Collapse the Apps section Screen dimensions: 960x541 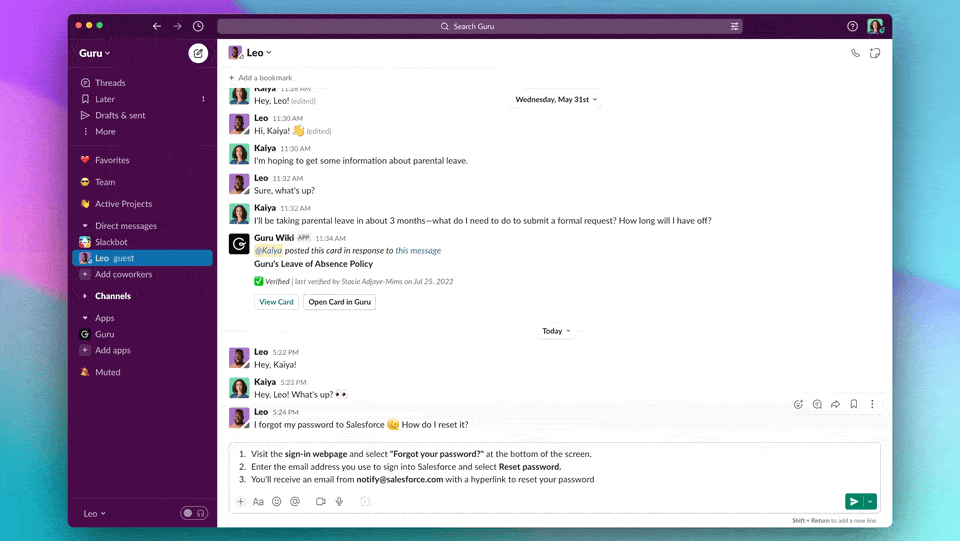85,318
